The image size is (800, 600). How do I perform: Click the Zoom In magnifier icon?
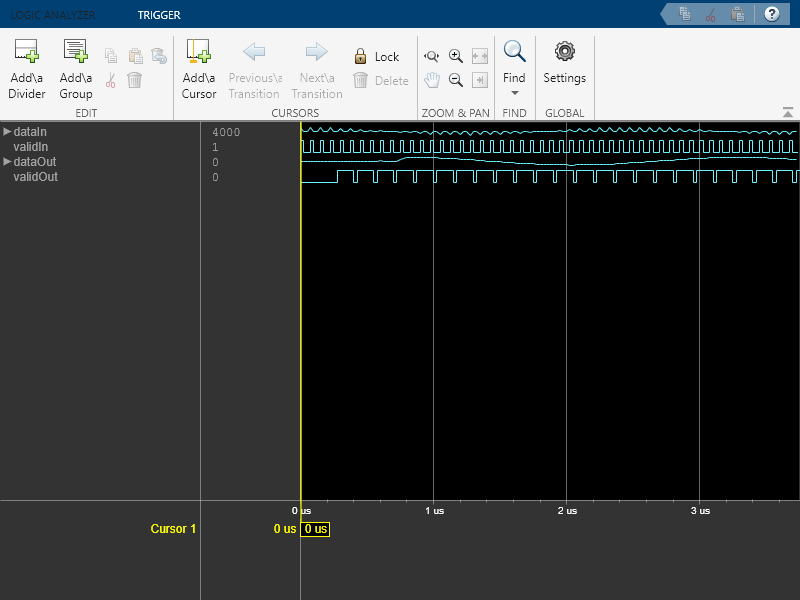point(456,57)
